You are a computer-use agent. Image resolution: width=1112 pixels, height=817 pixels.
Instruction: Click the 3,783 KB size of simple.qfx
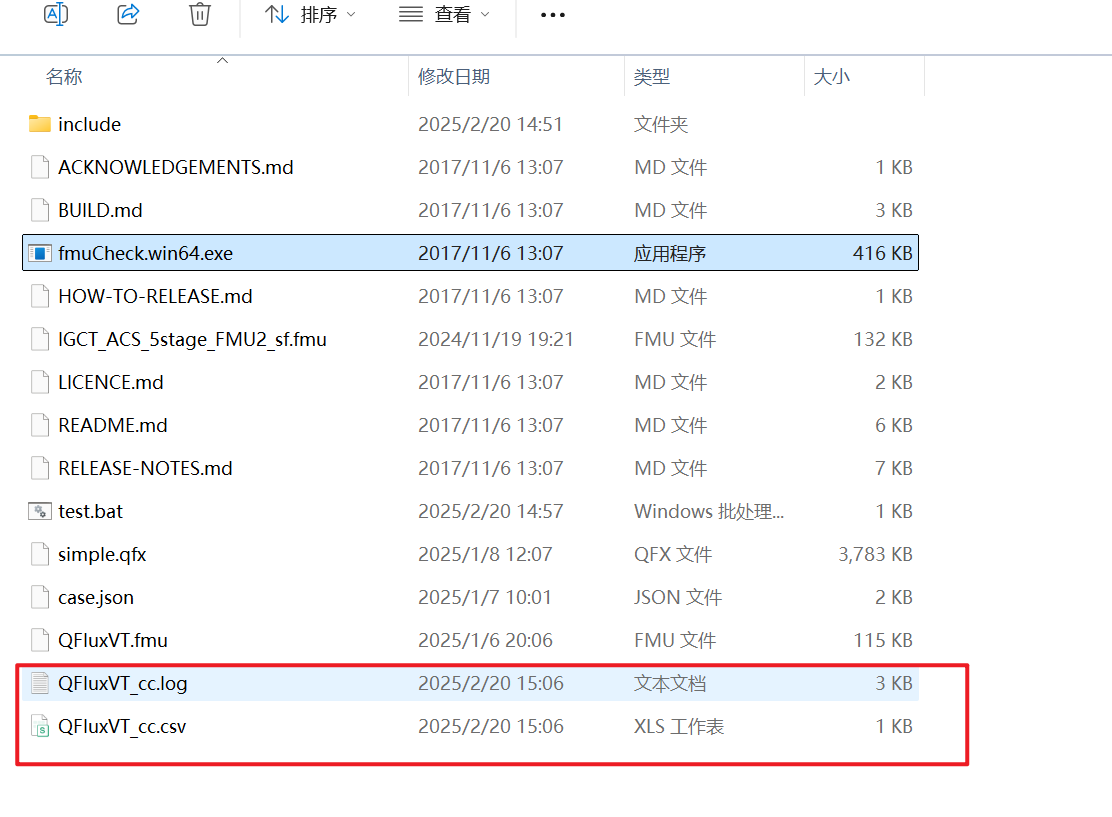coord(875,555)
